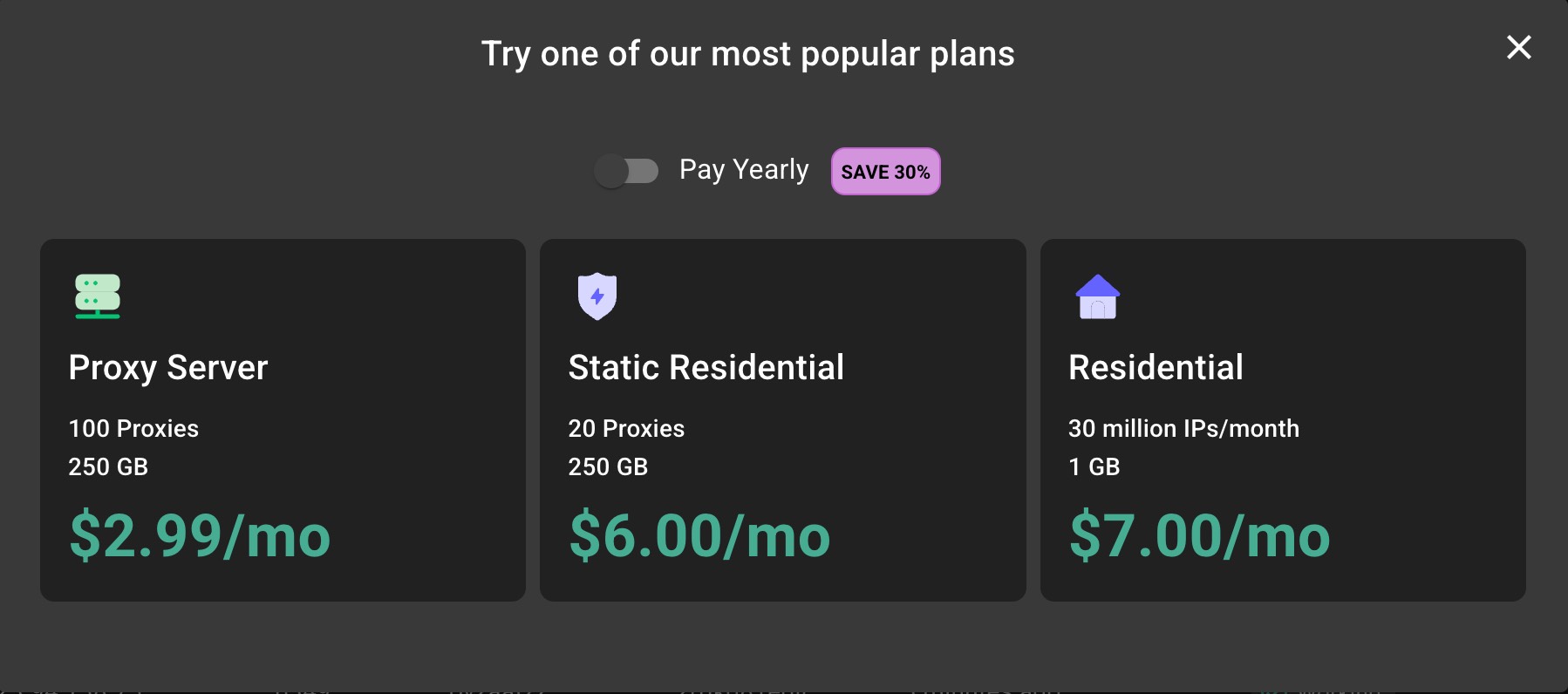Click the 1 GB bandwidth text

click(x=1094, y=467)
